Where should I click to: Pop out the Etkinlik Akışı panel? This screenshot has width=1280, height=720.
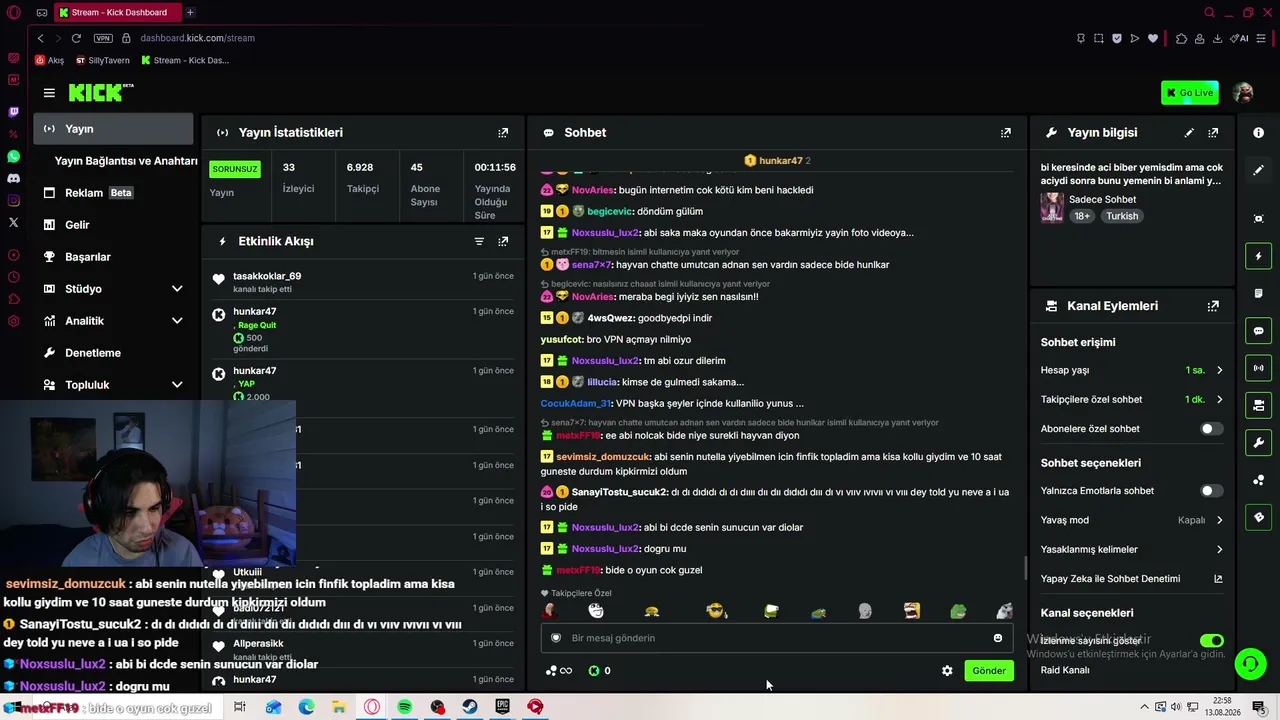point(503,241)
